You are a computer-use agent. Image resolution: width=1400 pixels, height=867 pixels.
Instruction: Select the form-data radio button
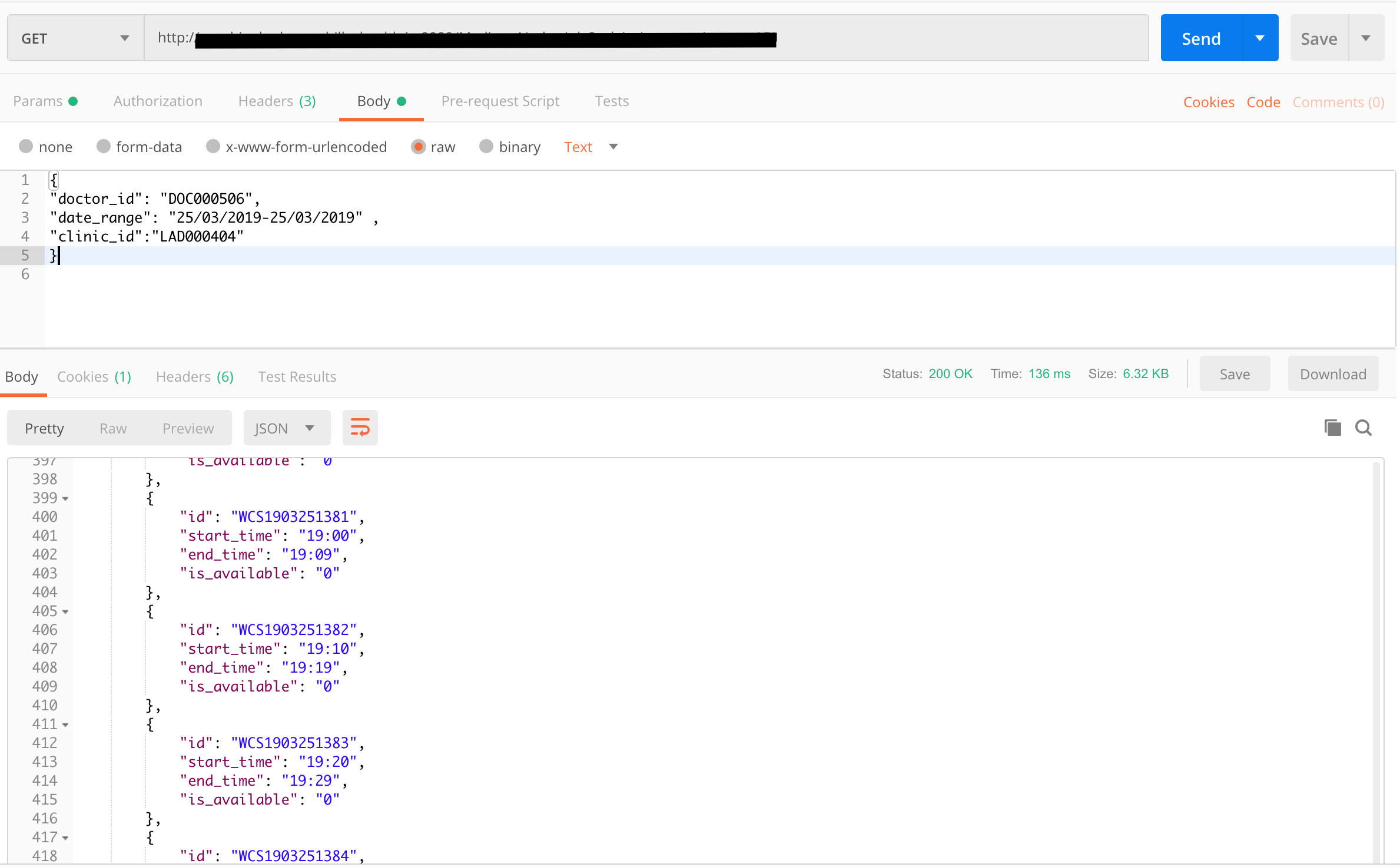tap(104, 146)
